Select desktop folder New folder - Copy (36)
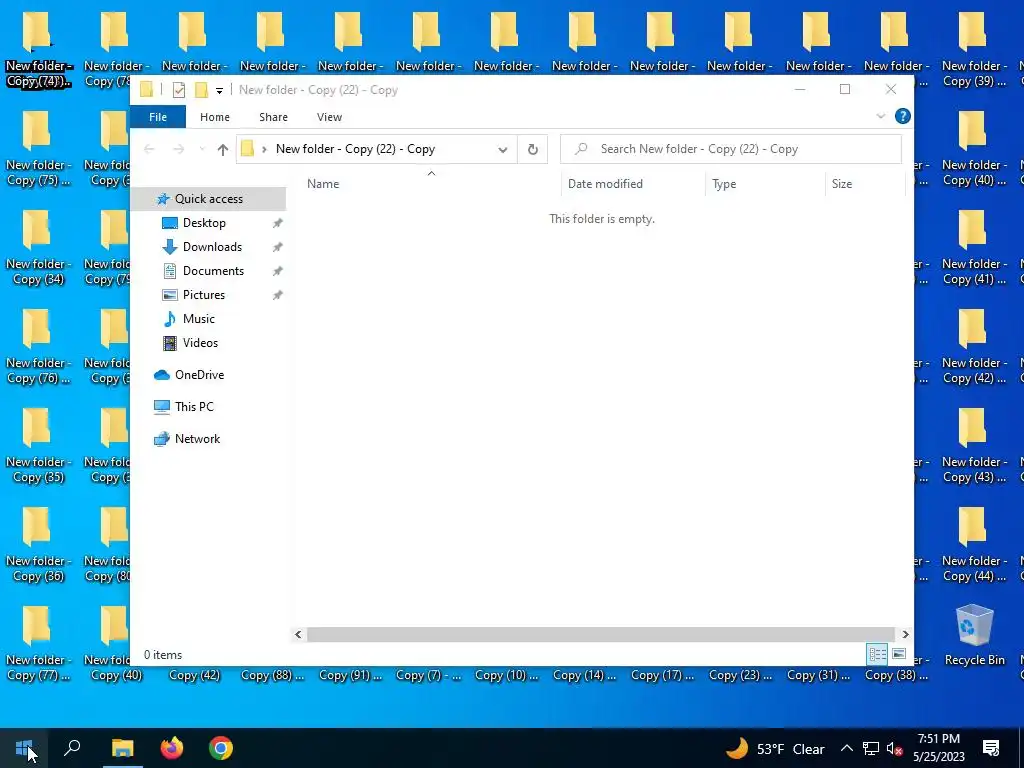 pyautogui.click(x=37, y=545)
